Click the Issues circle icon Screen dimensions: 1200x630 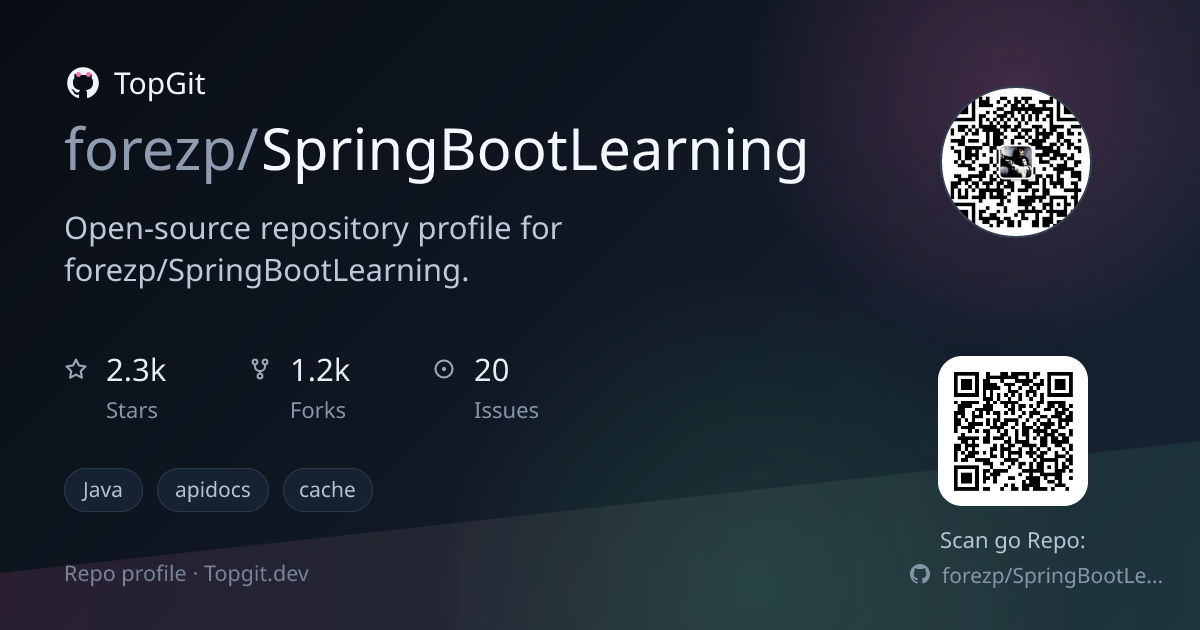pyautogui.click(x=444, y=370)
